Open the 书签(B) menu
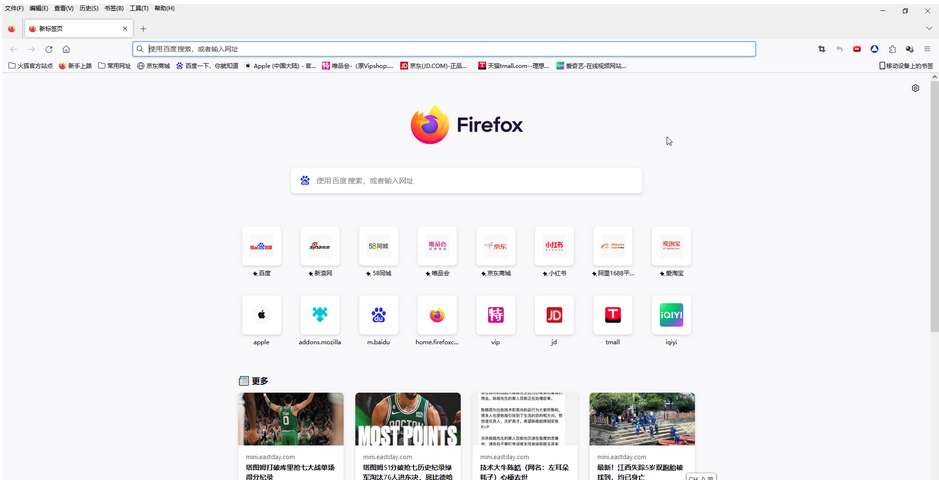Screen dimensions: 939x480 point(114,8)
